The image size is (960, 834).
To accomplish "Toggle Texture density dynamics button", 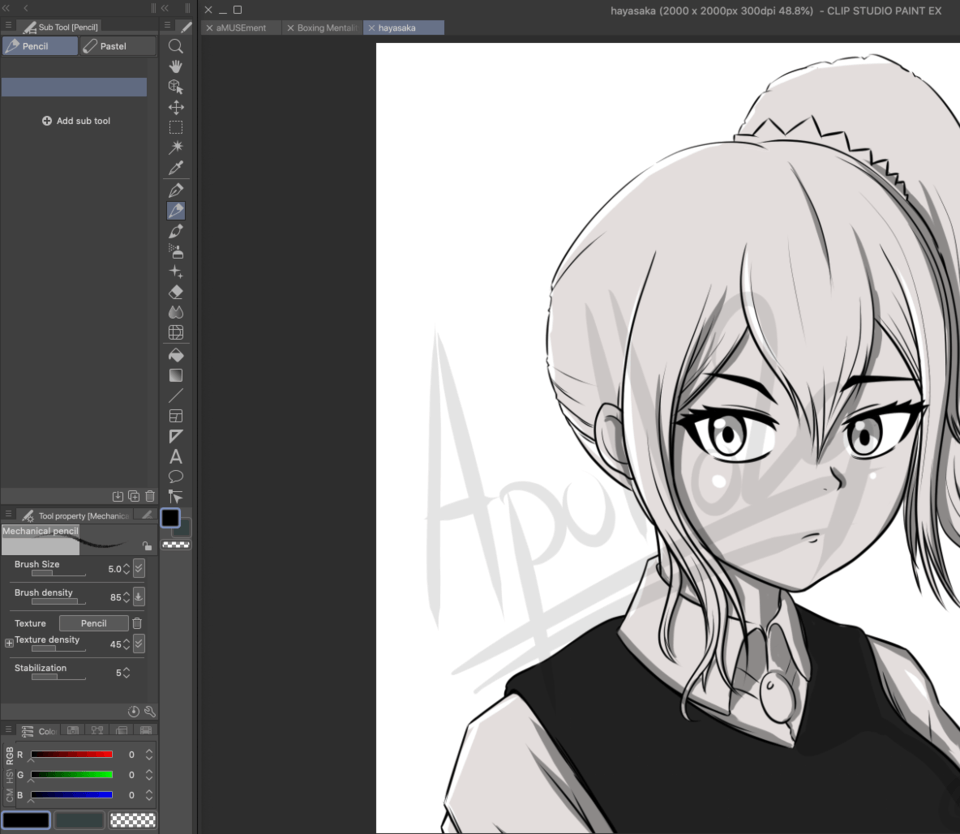I will coord(139,644).
